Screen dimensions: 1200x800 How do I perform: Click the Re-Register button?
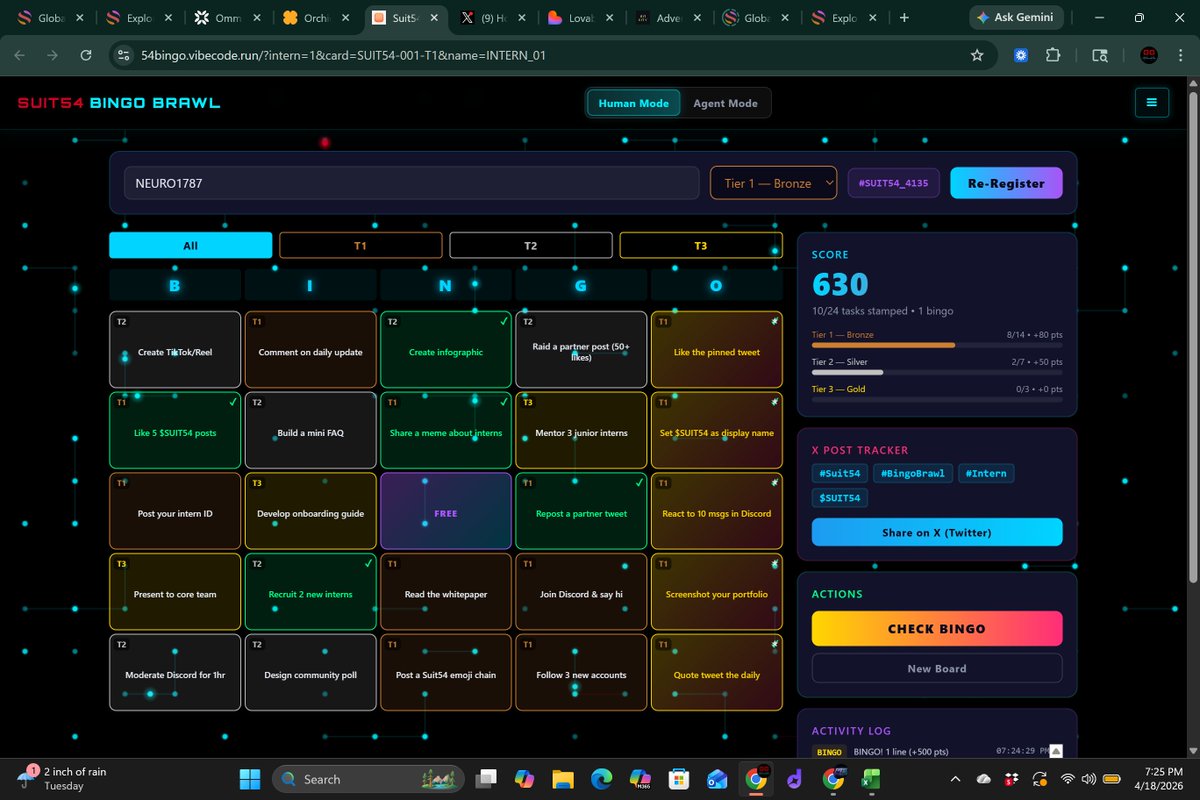coord(1006,183)
